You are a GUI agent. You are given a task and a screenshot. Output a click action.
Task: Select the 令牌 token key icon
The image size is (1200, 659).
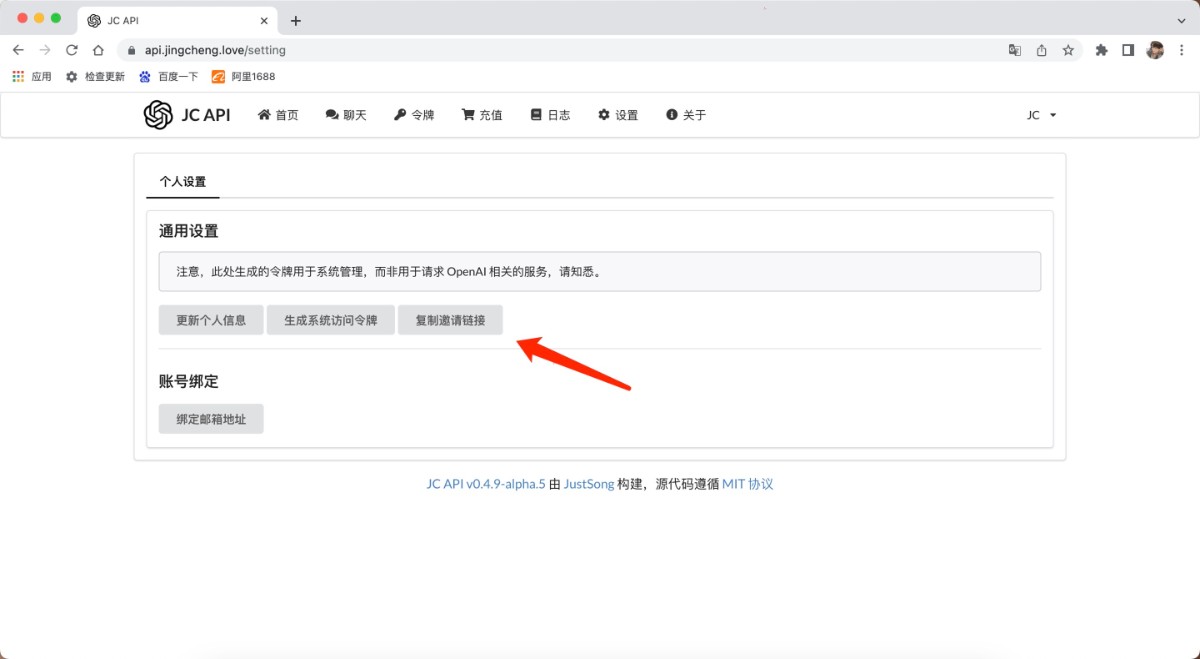pos(399,114)
